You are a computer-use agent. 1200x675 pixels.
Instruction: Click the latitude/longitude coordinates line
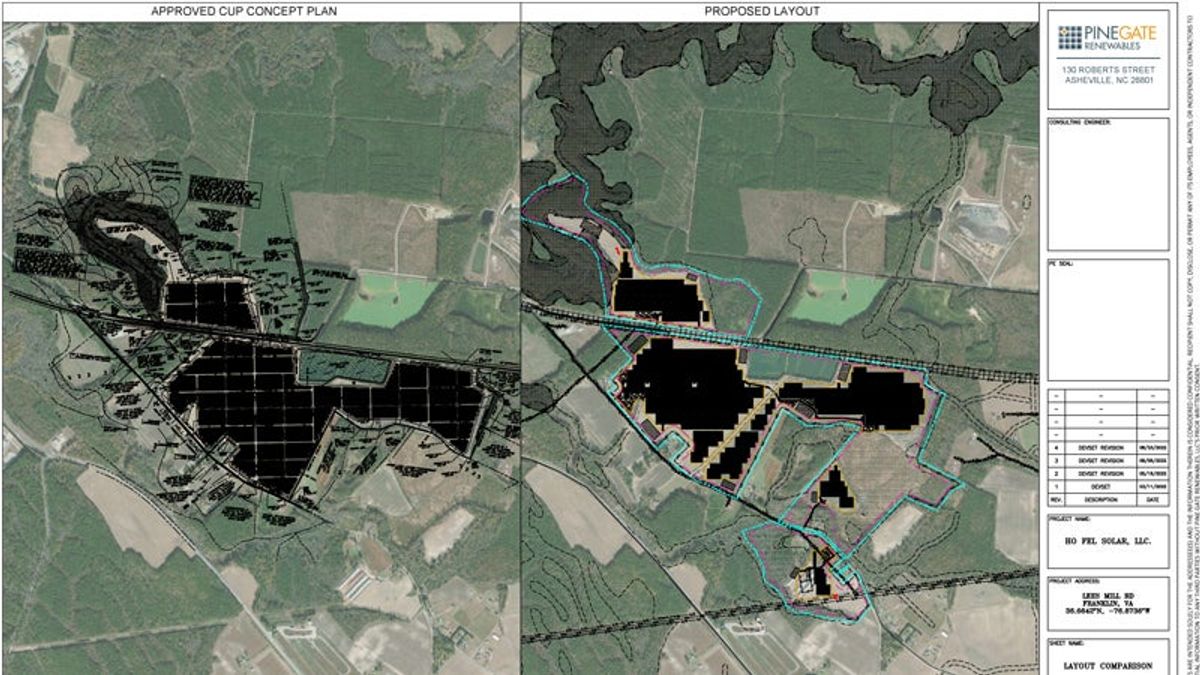(x=1108, y=609)
